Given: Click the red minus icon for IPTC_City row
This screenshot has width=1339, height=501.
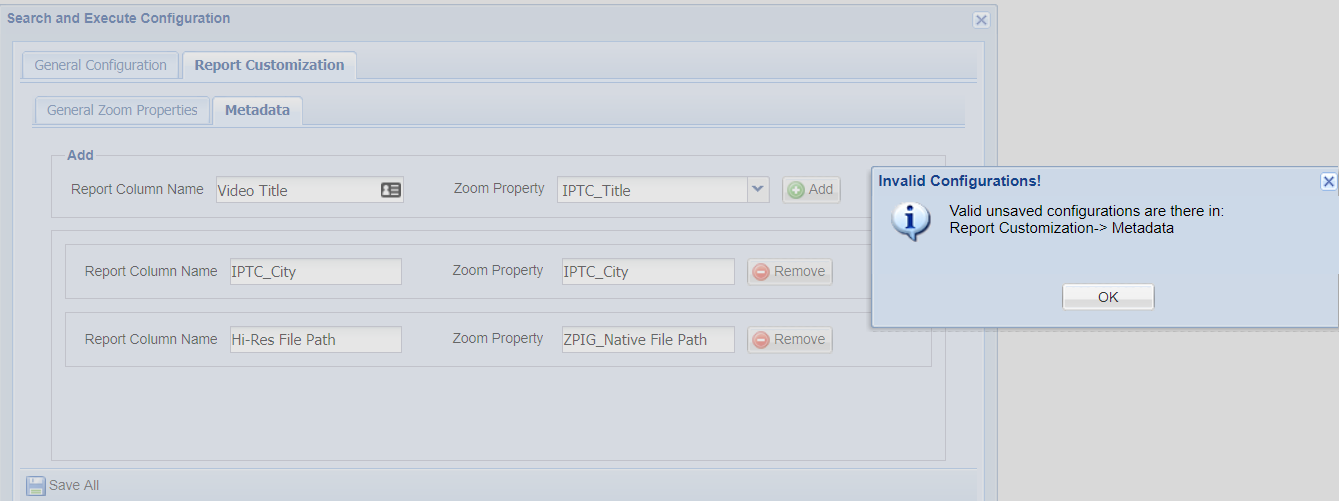Looking at the screenshot, I should click(761, 272).
